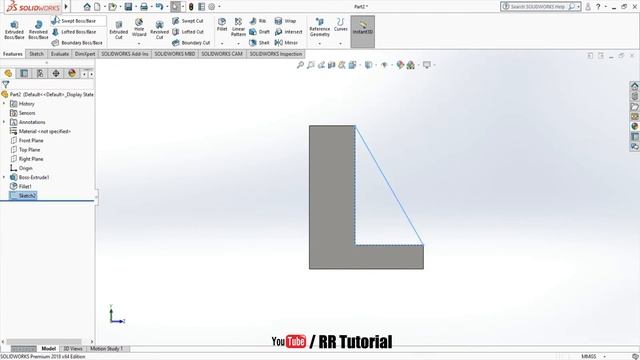The width and height of the screenshot is (640, 360).
Task: Switch to SOLIDWORKS MBD tab
Action: pos(175,54)
